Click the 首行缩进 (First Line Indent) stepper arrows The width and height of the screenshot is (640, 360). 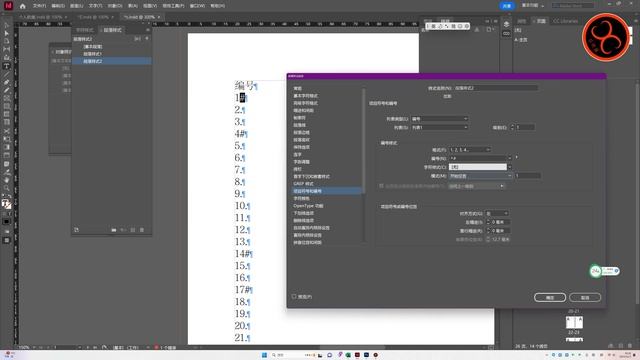[488, 231]
